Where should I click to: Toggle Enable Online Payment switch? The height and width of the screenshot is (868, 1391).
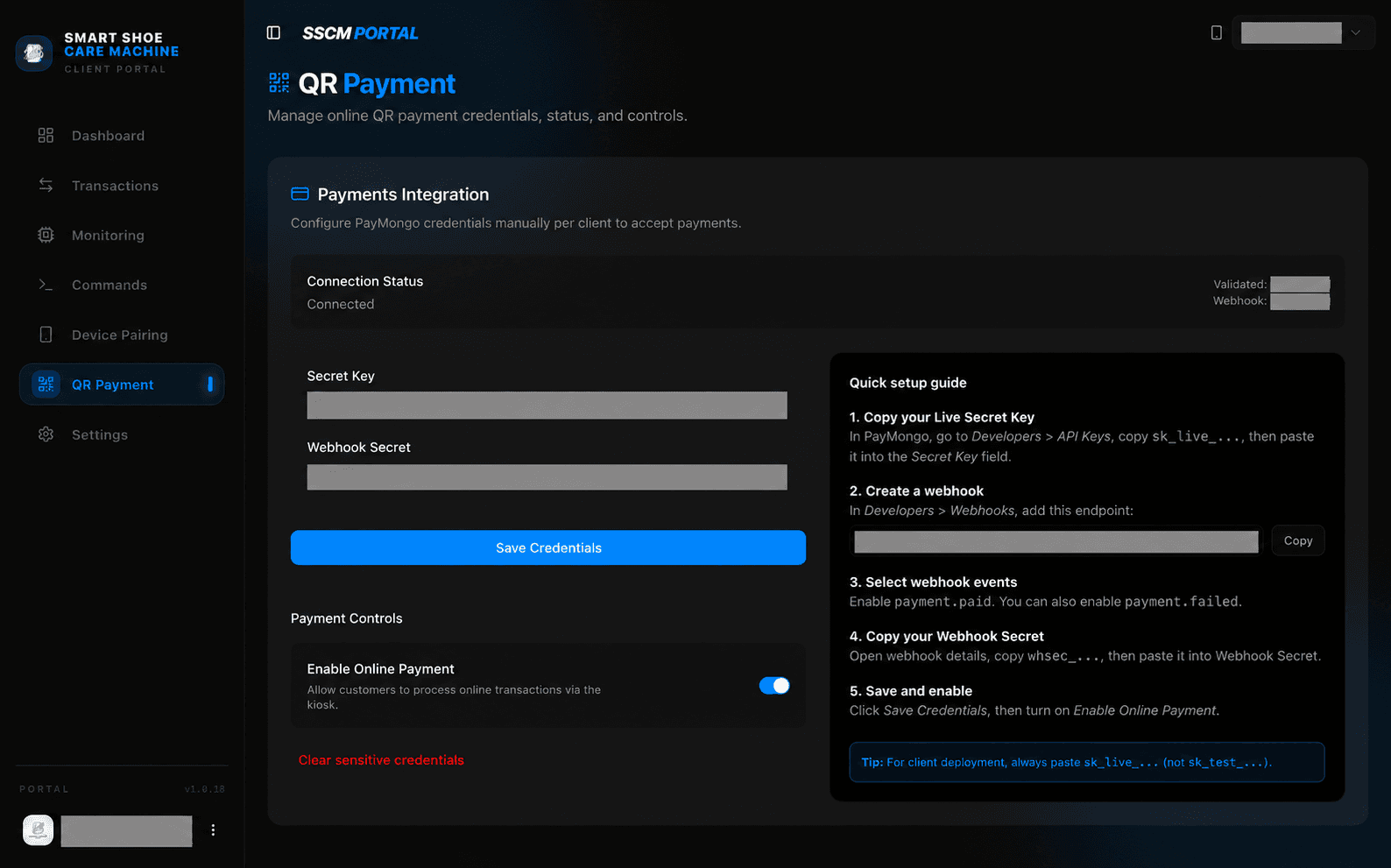[774, 686]
